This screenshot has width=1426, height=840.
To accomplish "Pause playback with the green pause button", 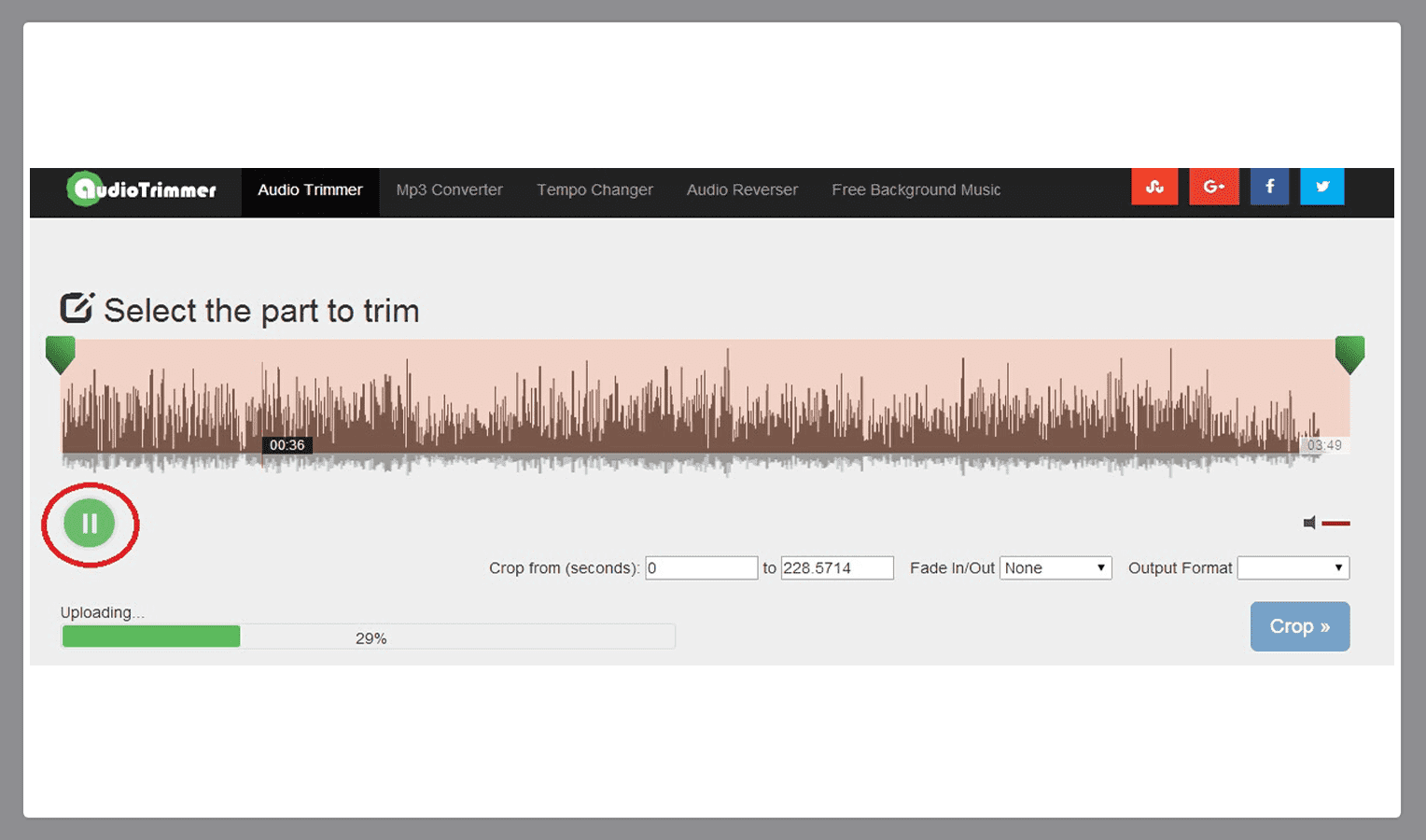I will (90, 524).
